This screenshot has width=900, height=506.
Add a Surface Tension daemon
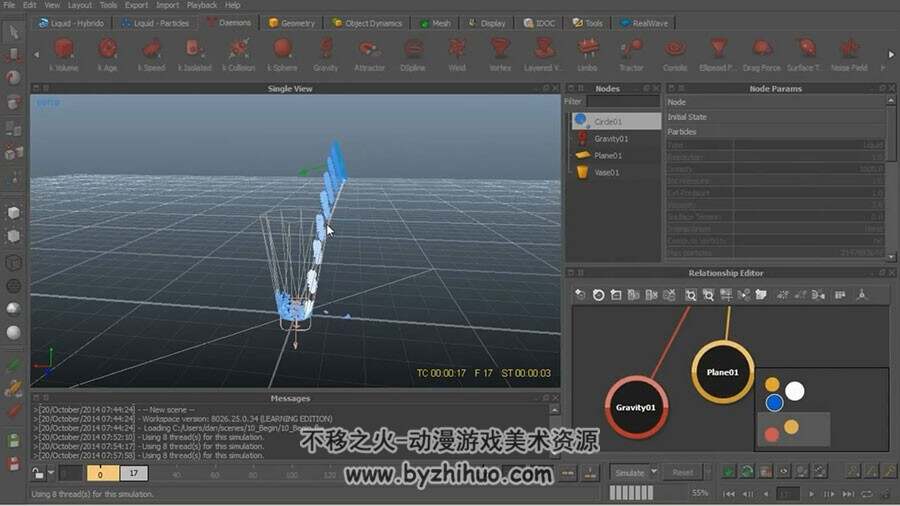click(806, 55)
